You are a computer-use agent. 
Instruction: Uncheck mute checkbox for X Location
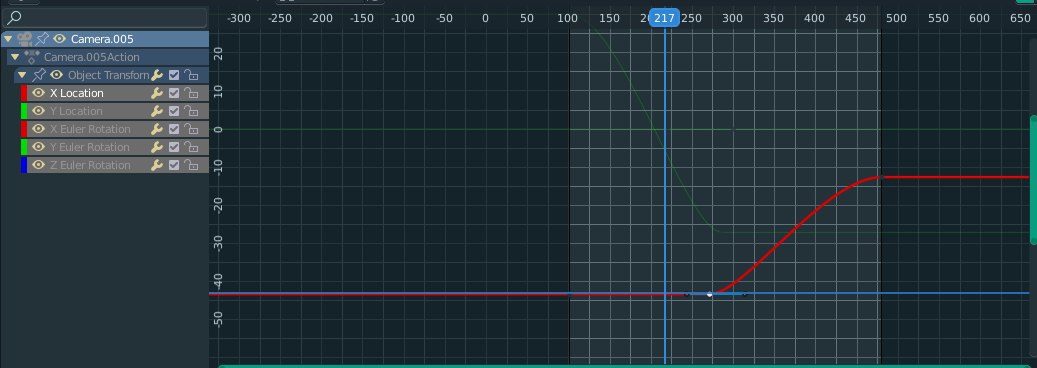174,93
